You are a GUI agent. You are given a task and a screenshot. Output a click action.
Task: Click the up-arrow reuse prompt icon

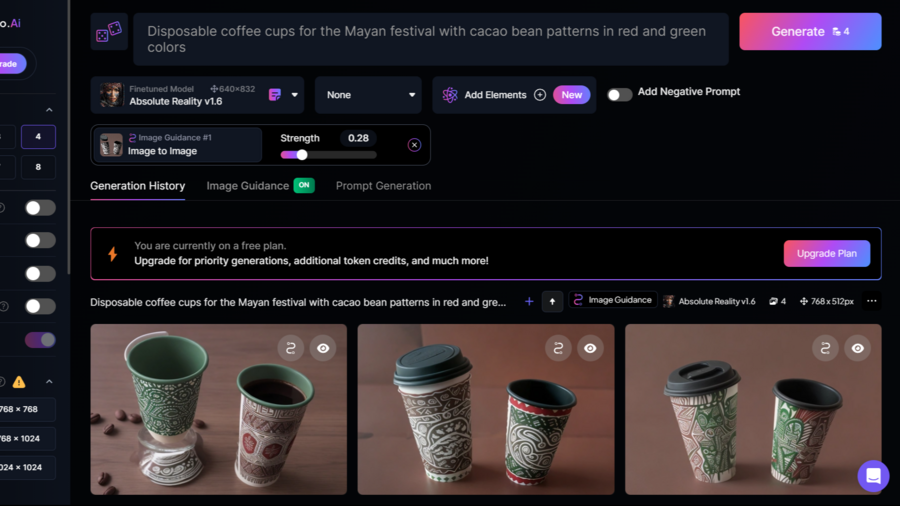coord(552,301)
